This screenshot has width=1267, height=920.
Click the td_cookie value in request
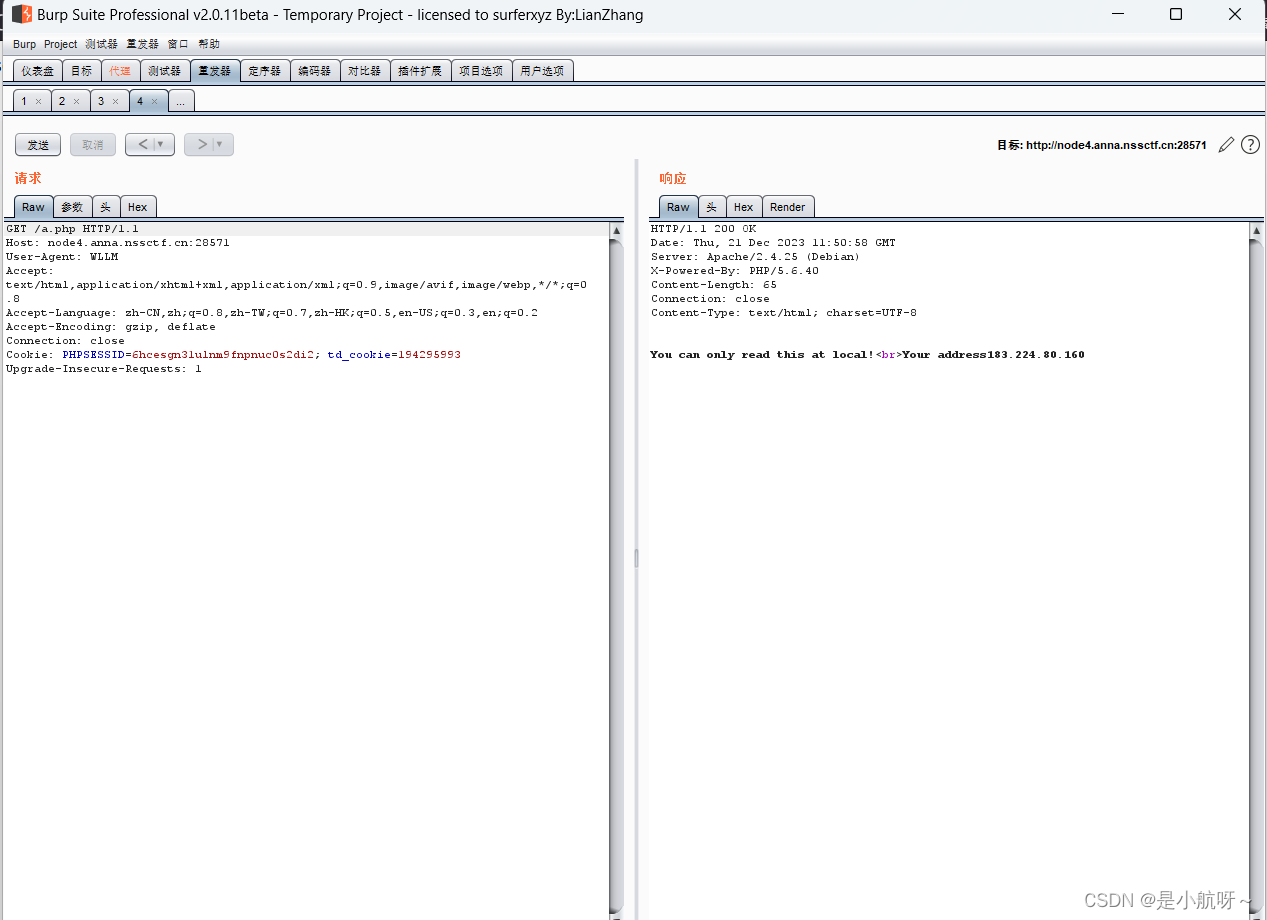click(429, 355)
